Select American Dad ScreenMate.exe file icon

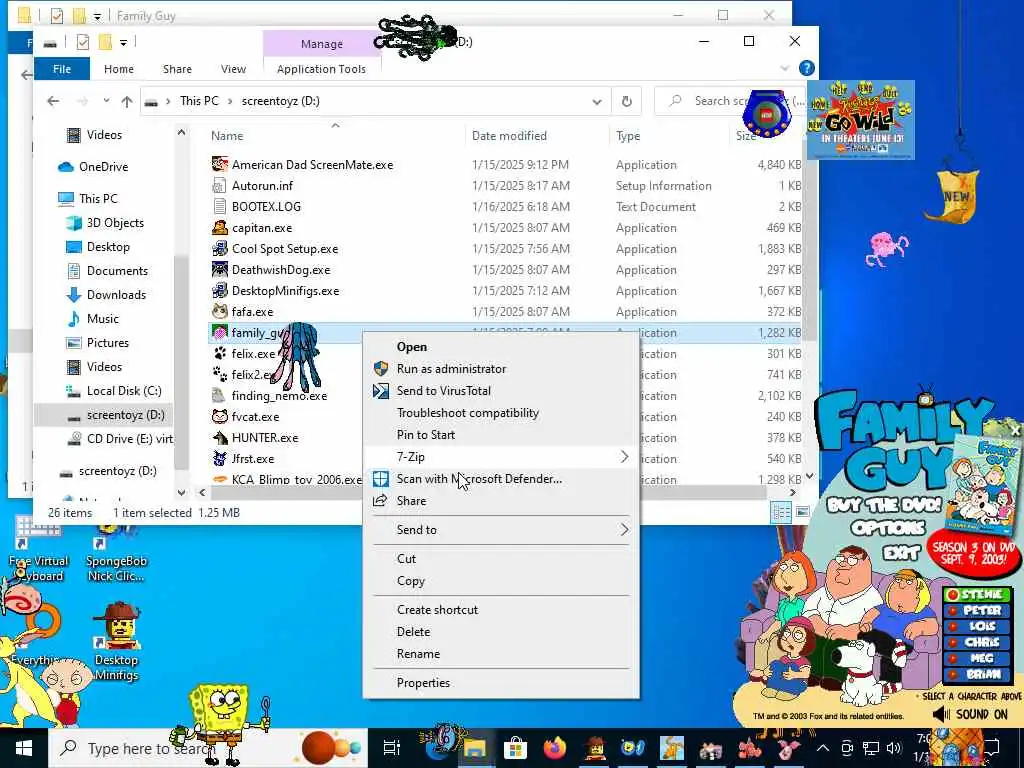(219, 165)
